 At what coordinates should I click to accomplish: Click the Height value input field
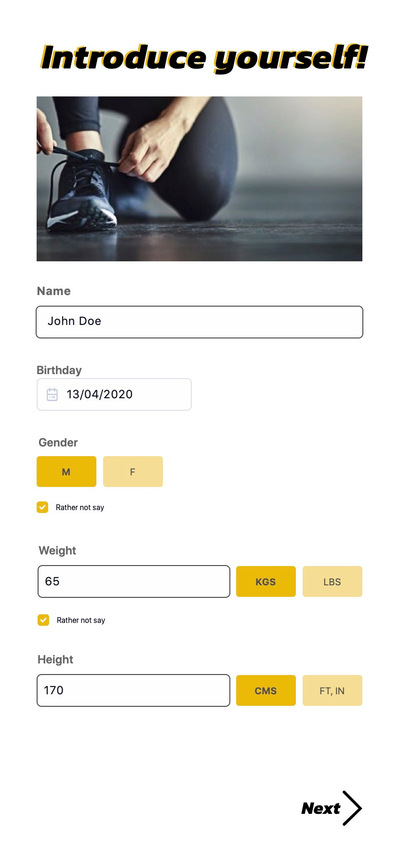[x=133, y=690]
